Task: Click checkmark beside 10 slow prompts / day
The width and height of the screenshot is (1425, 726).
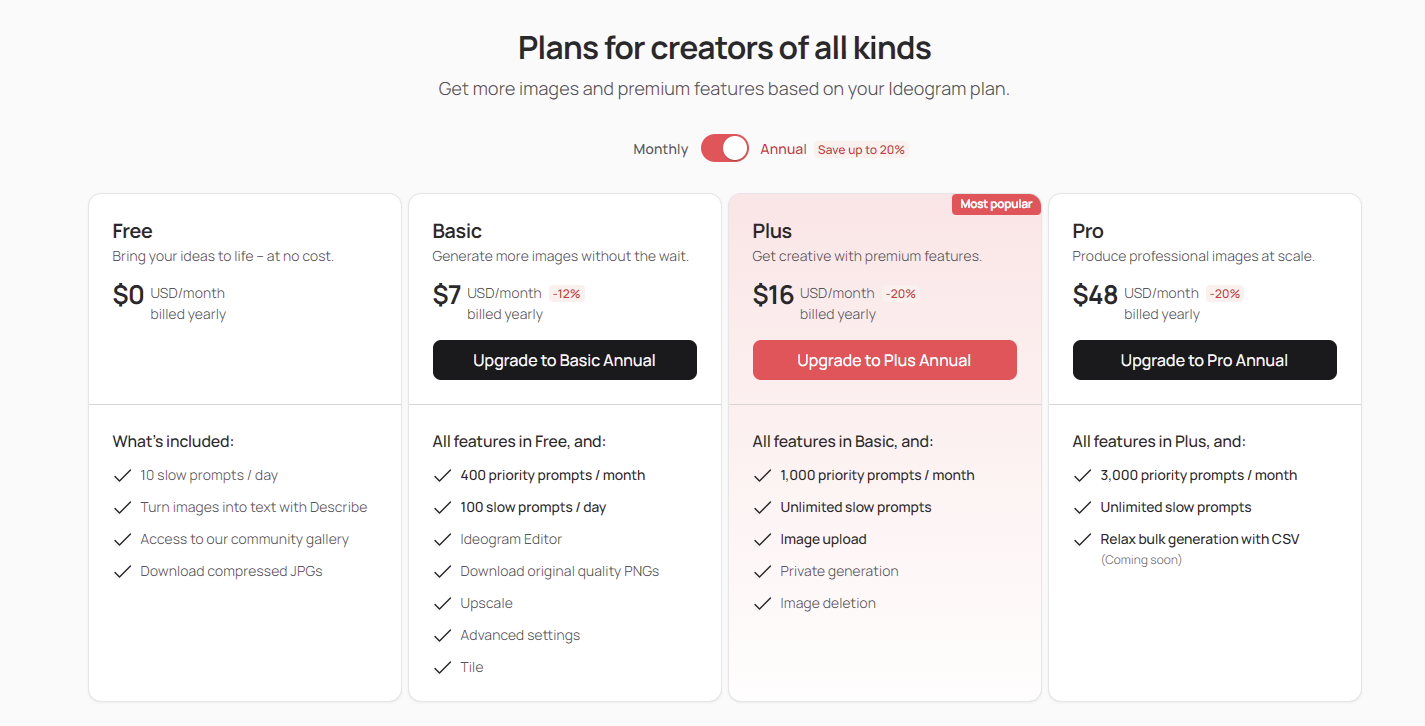Action: coord(122,475)
